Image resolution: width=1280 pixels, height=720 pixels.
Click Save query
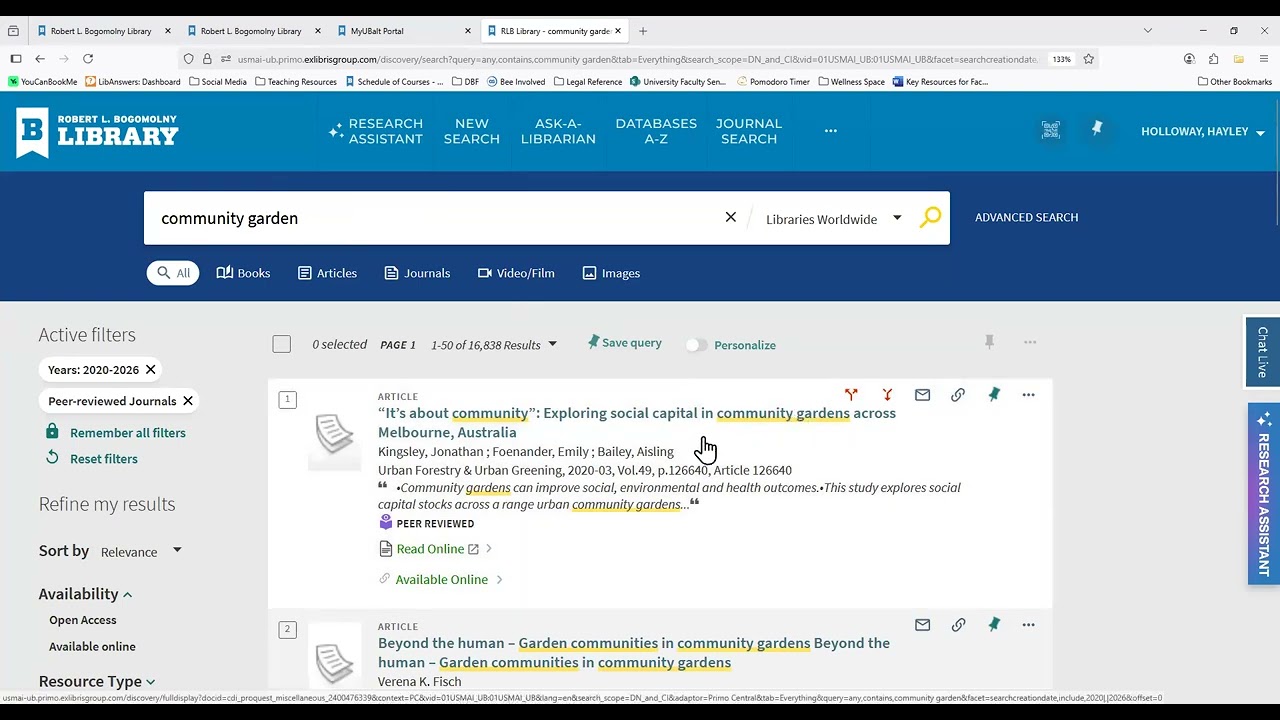[x=624, y=342]
